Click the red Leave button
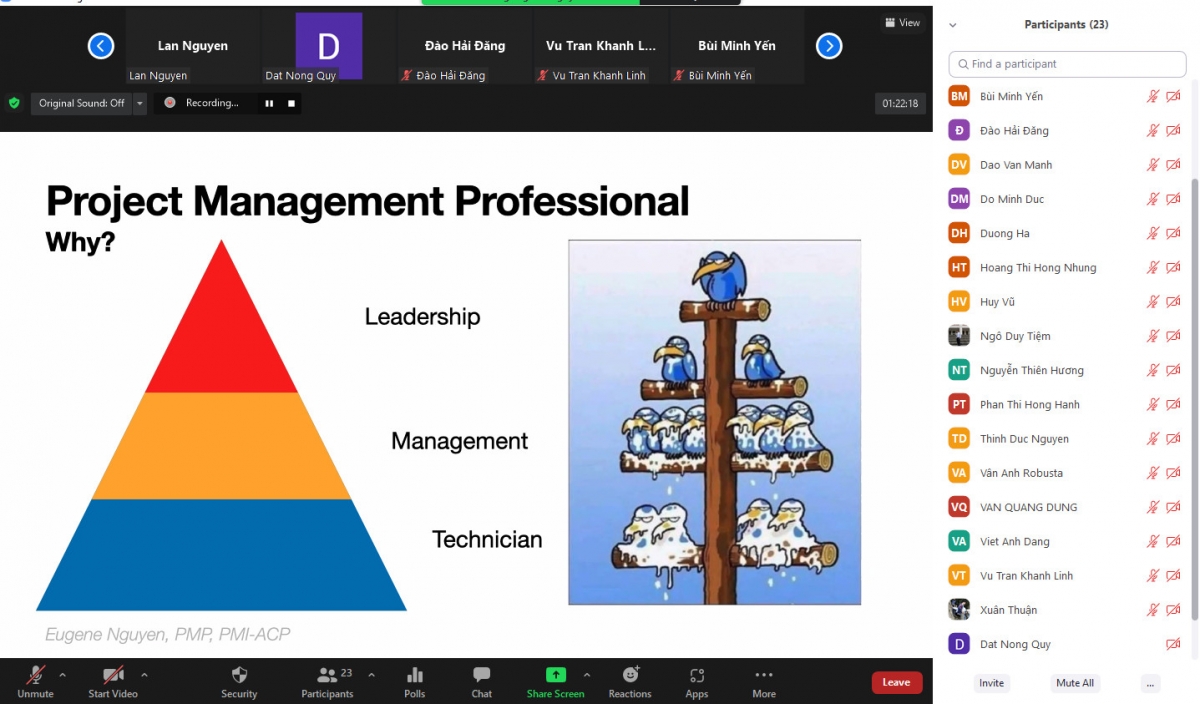The image size is (1200, 704). [x=896, y=682]
